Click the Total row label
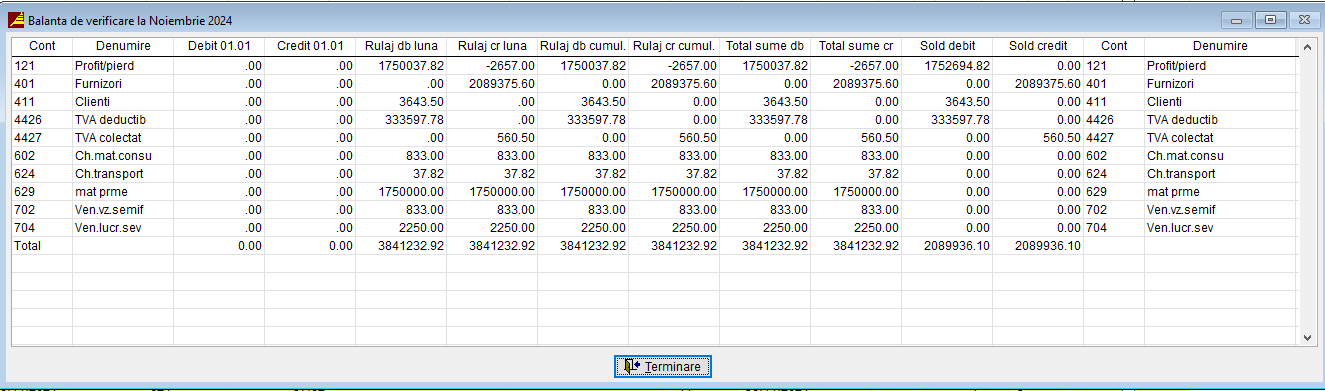Viewport: 1325px width, 391px height. (x=28, y=246)
